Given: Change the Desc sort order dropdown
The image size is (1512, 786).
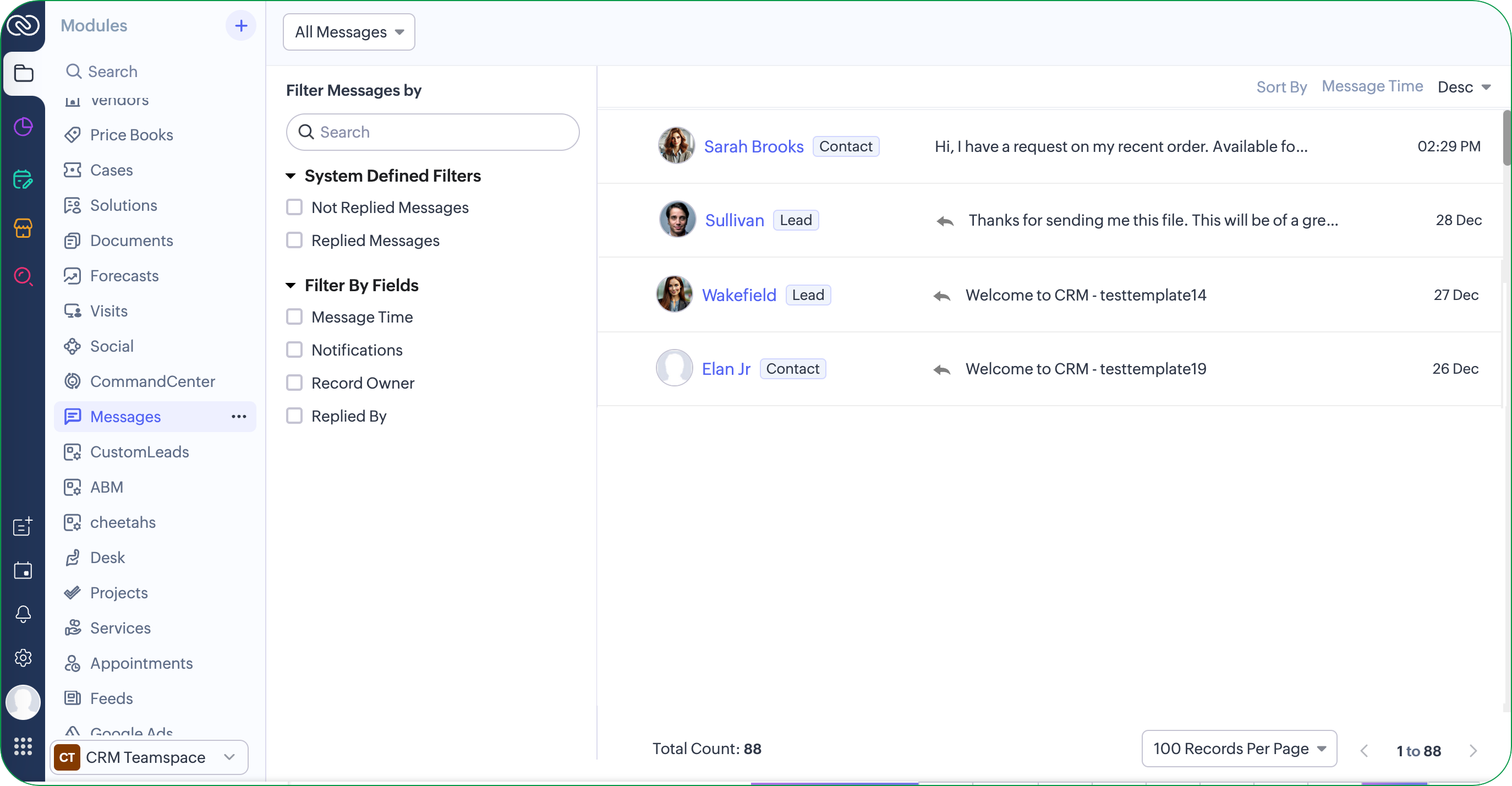Looking at the screenshot, I should [x=1464, y=87].
